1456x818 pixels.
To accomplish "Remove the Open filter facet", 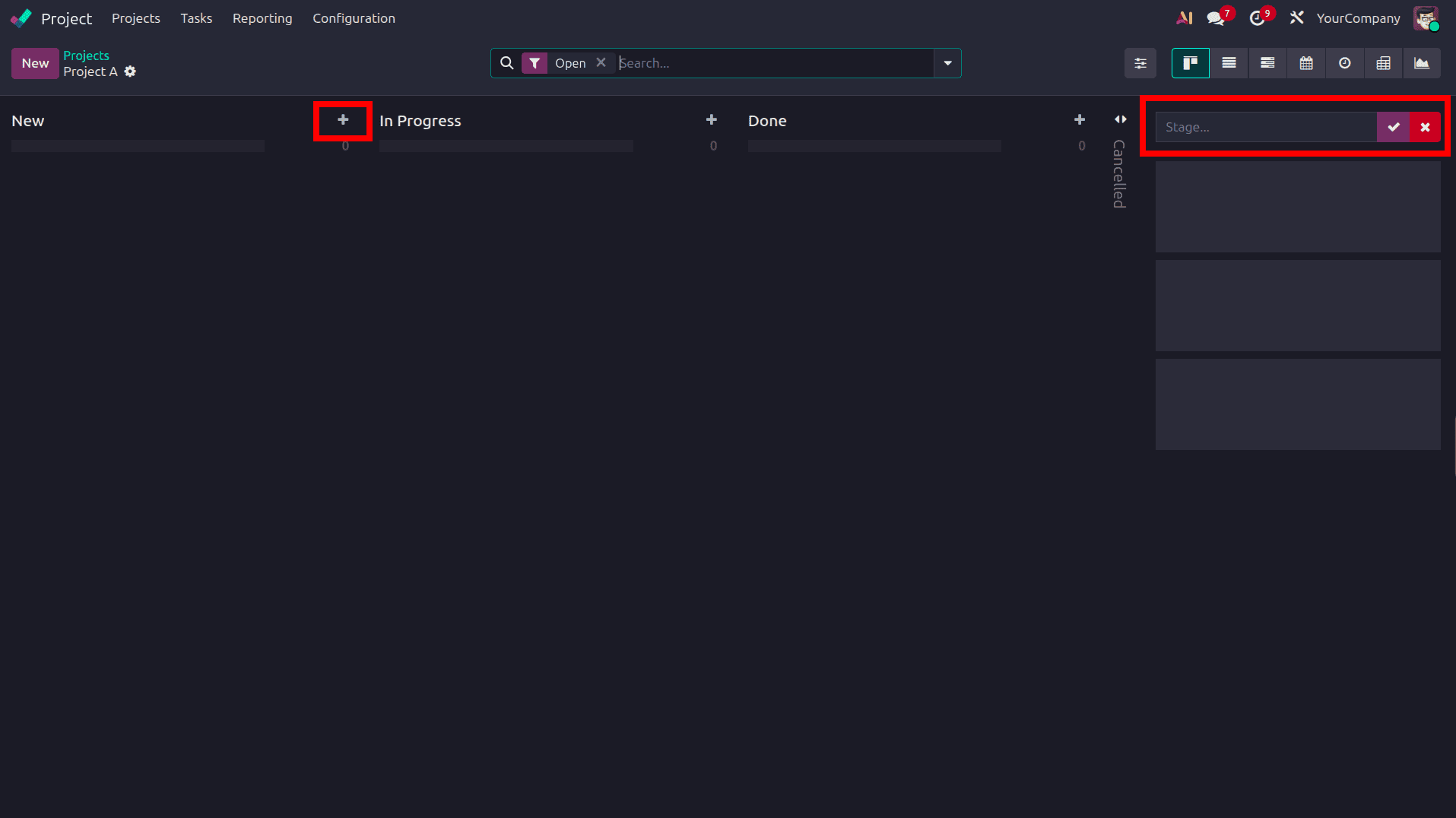I will [601, 62].
